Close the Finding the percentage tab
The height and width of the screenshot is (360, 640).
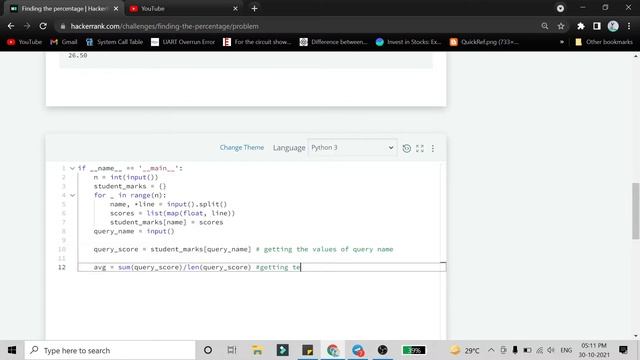tap(116, 8)
